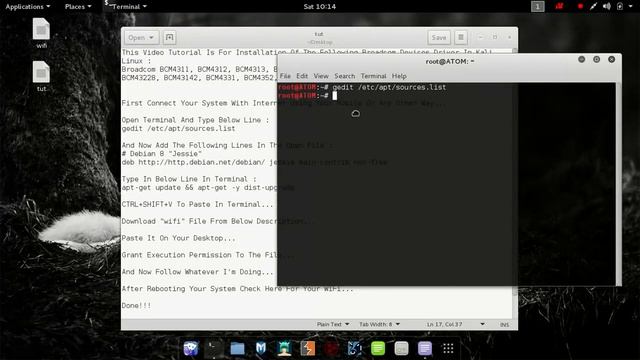Screen dimensions: 640x360
Task: Click the root@ATOM terminal title bar
Action: pyautogui.click(x=449, y=61)
